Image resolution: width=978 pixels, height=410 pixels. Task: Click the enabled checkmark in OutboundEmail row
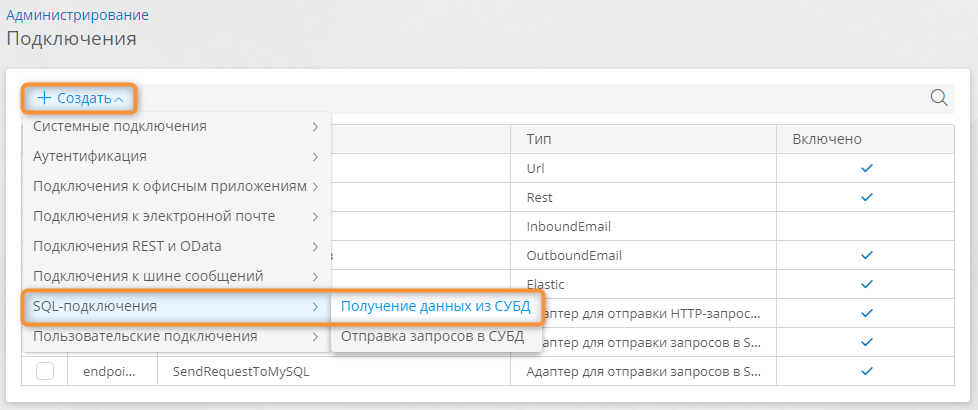pos(866,255)
